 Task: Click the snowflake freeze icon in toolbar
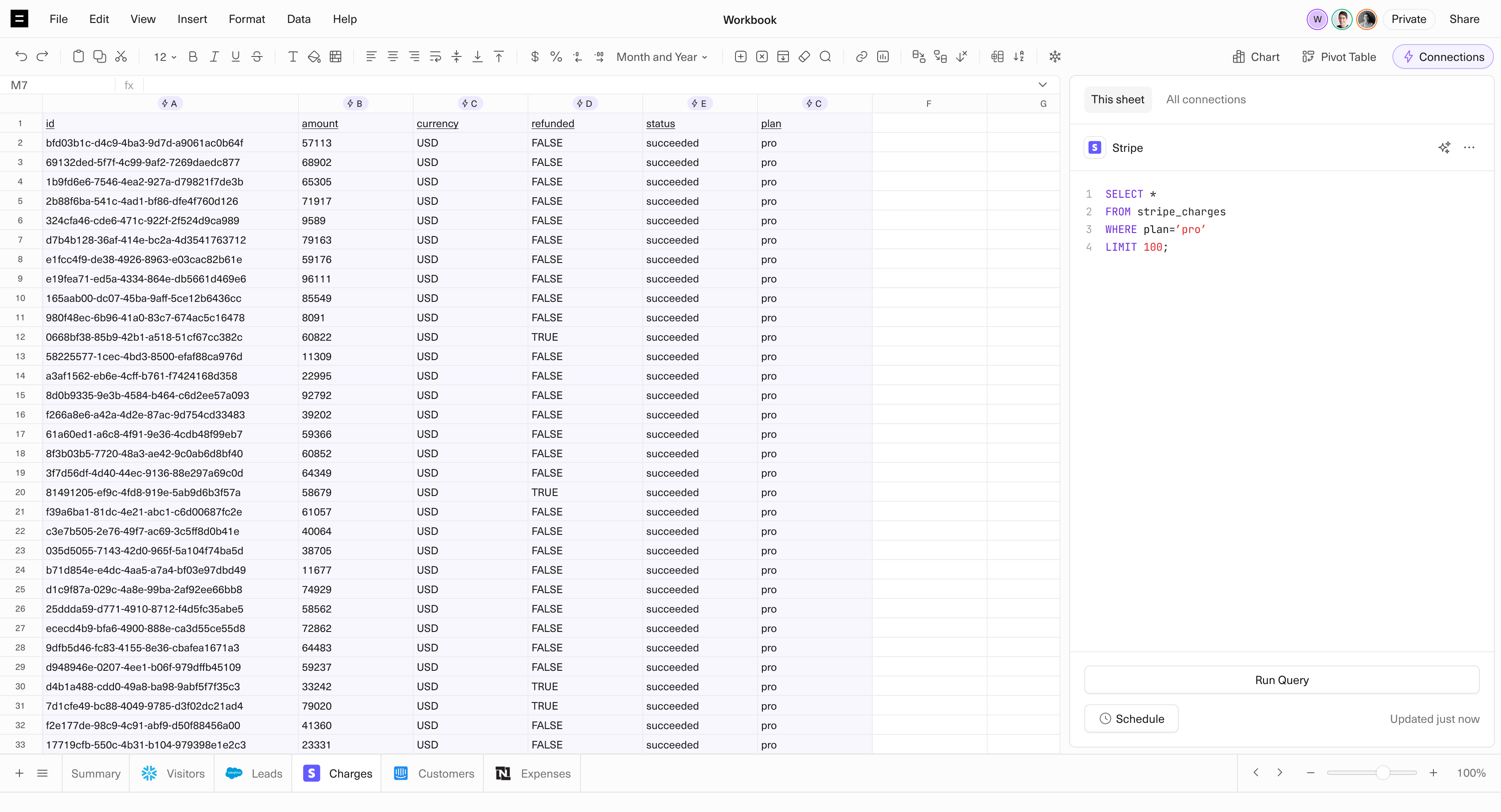[x=1055, y=56]
